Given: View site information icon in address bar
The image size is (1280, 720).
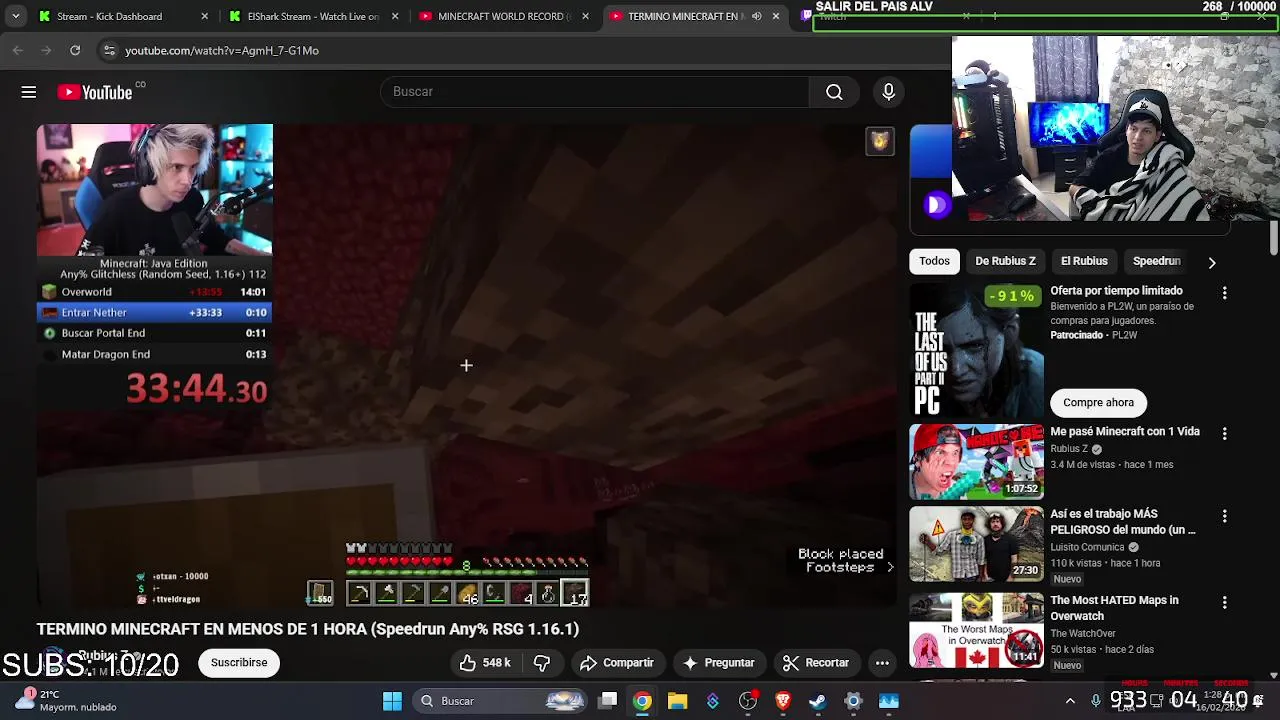Looking at the screenshot, I should (x=109, y=50).
